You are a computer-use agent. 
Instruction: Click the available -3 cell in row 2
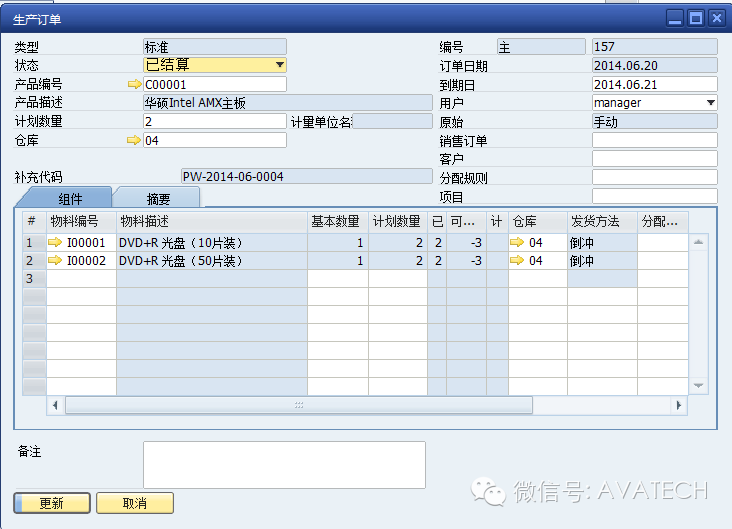(x=466, y=260)
